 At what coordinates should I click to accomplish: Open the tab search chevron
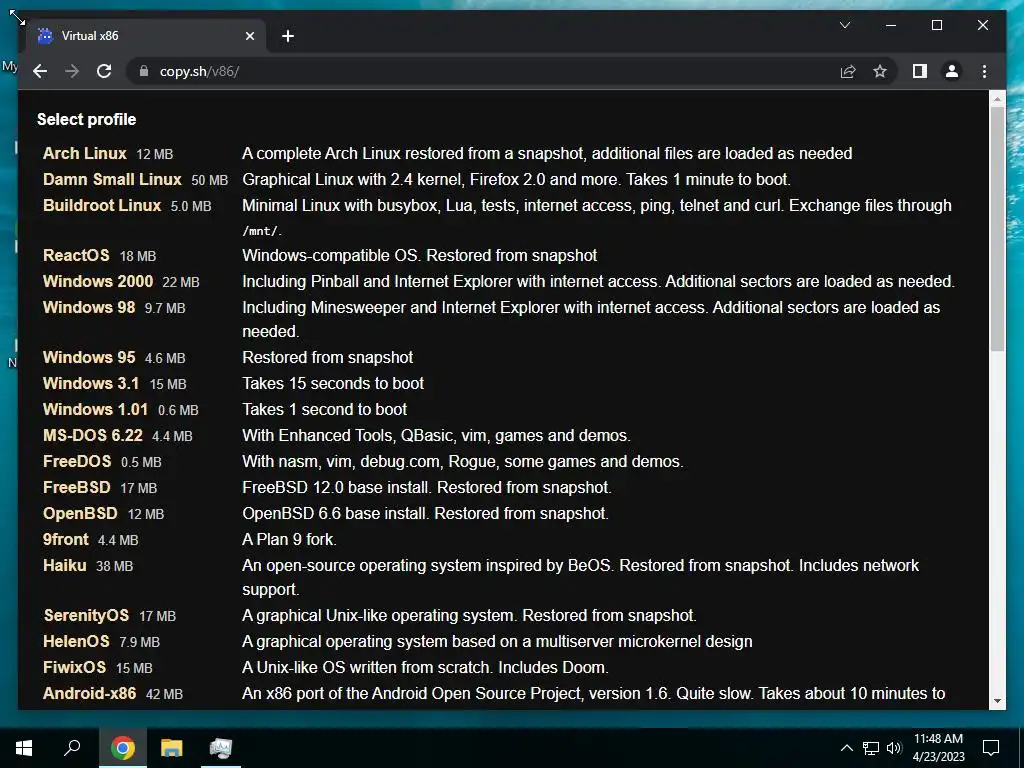click(x=844, y=25)
